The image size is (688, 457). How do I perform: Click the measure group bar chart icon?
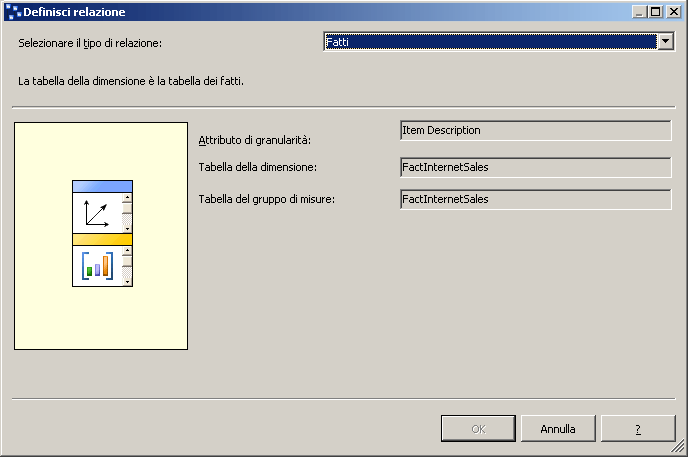tap(96, 267)
